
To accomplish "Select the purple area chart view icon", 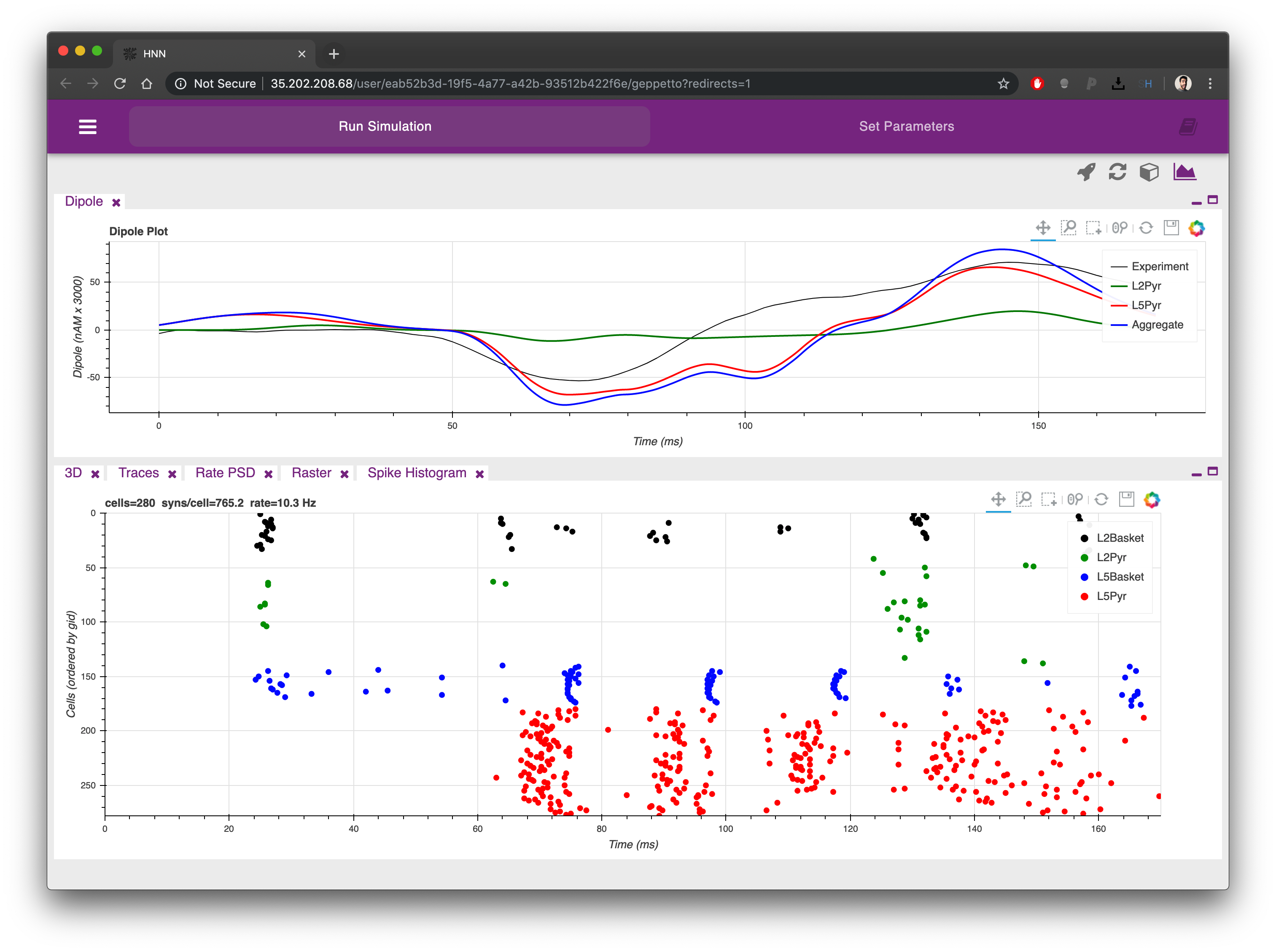I will (1184, 172).
